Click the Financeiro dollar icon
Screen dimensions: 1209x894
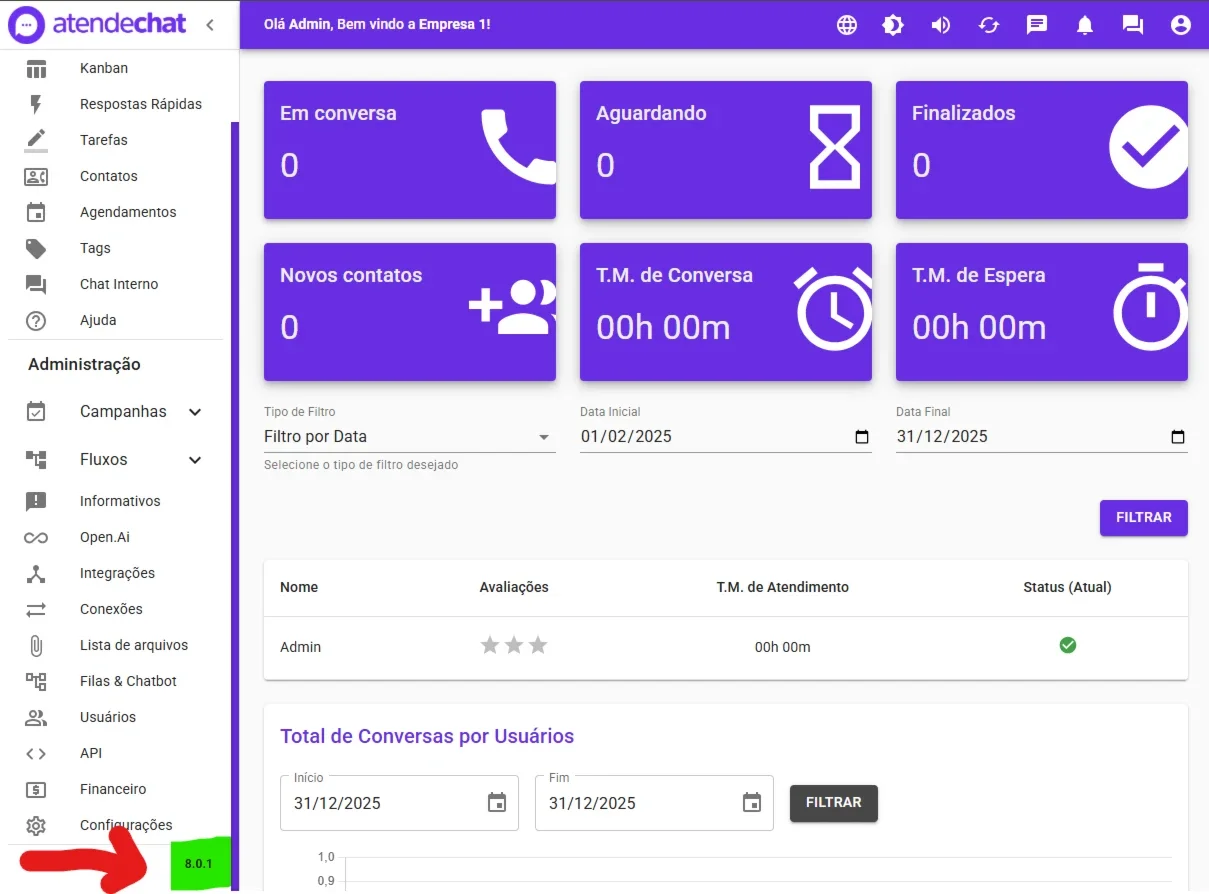click(x=36, y=789)
